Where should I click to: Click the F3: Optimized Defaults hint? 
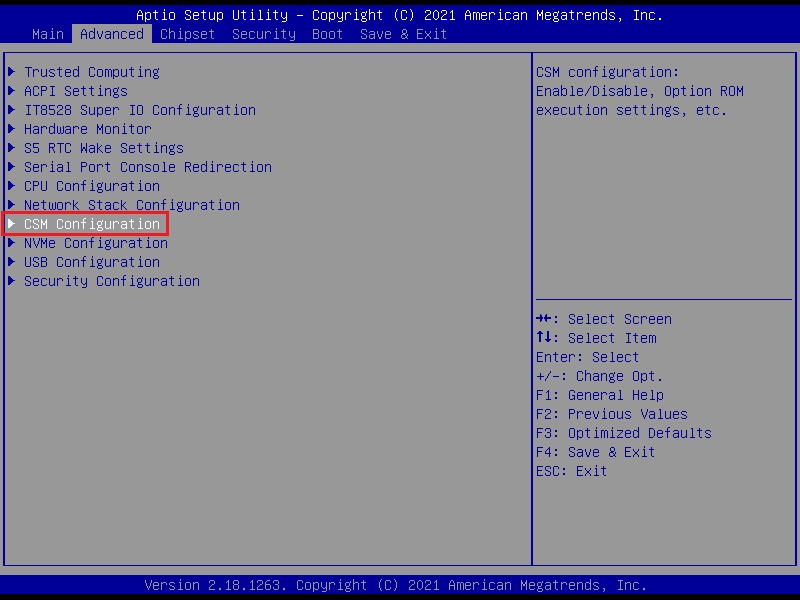[x=623, y=433]
